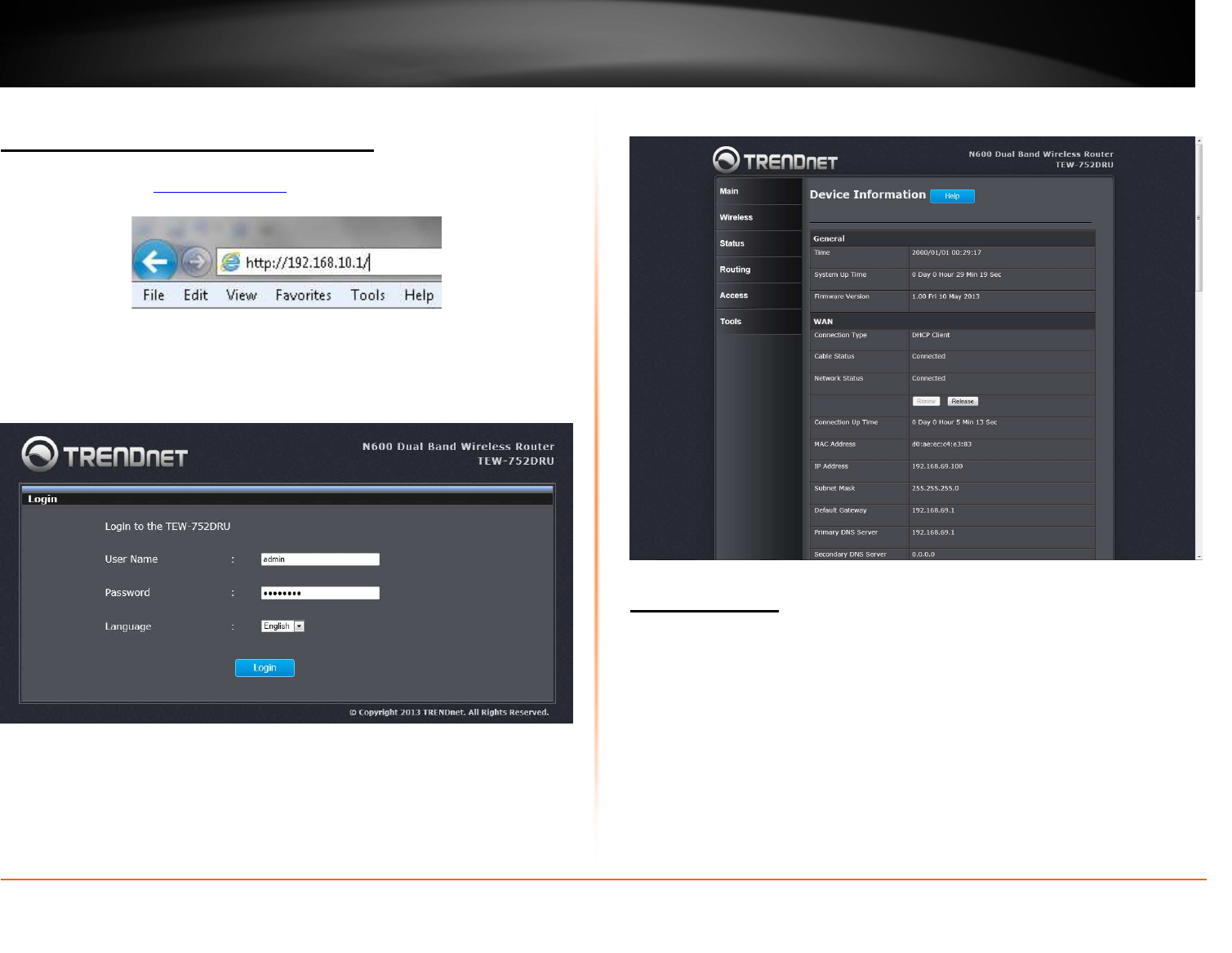Click the Primary DNS Server label
This screenshot has width=1232, height=953.
[846, 532]
